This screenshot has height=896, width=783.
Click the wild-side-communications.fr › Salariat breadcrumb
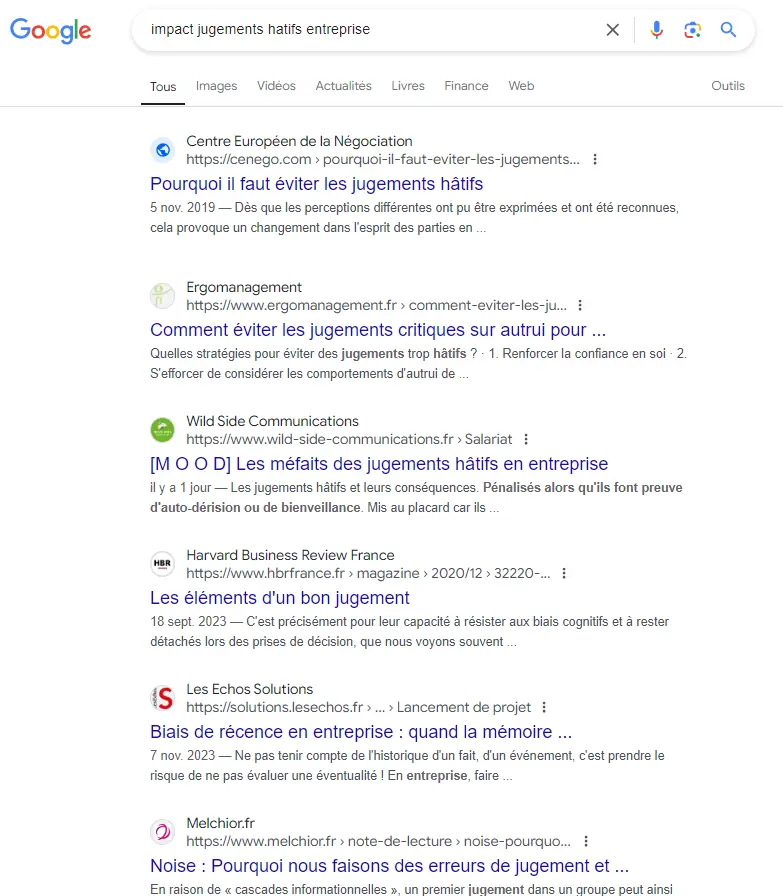coord(349,439)
